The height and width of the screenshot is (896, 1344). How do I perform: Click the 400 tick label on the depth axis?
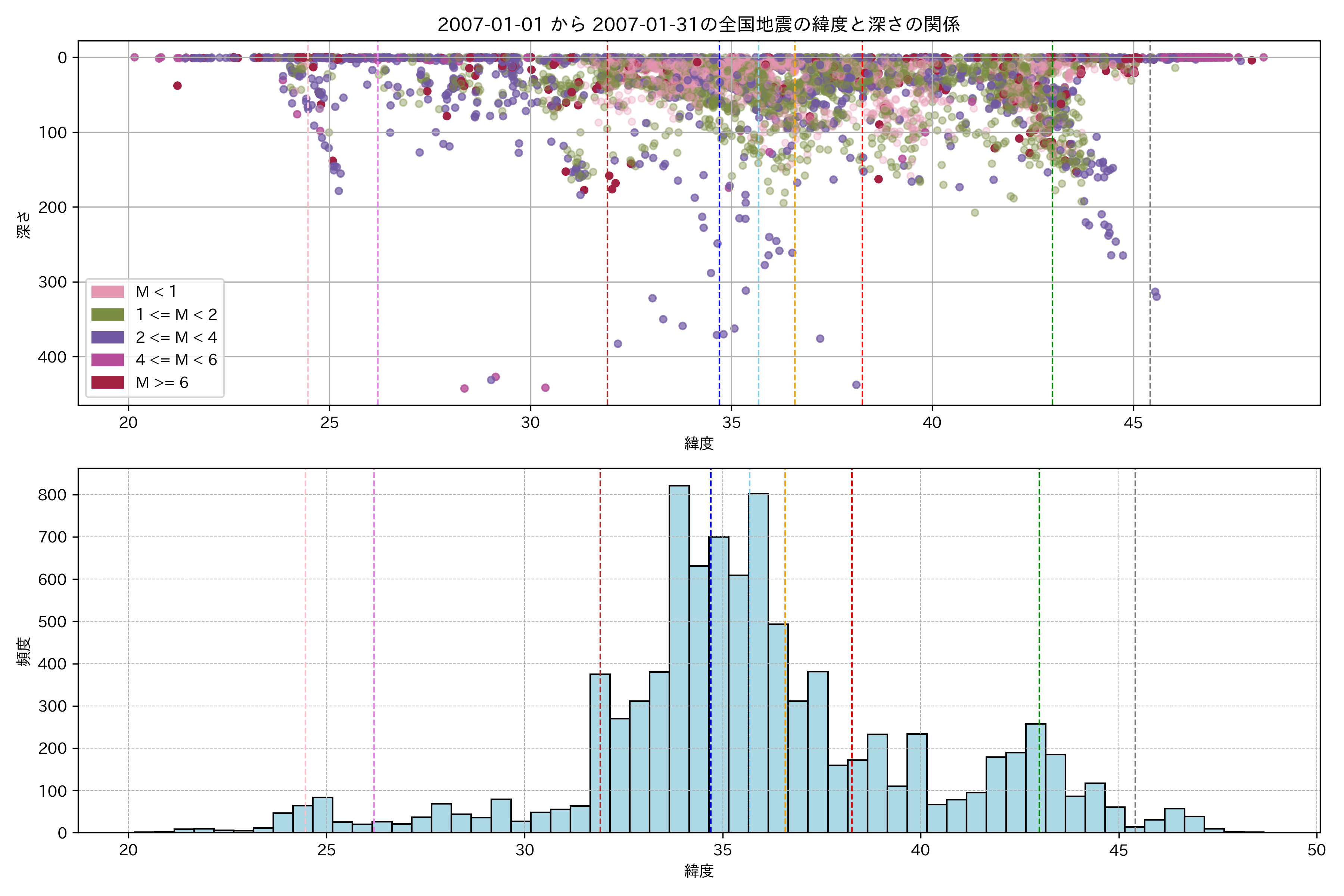click(53, 357)
